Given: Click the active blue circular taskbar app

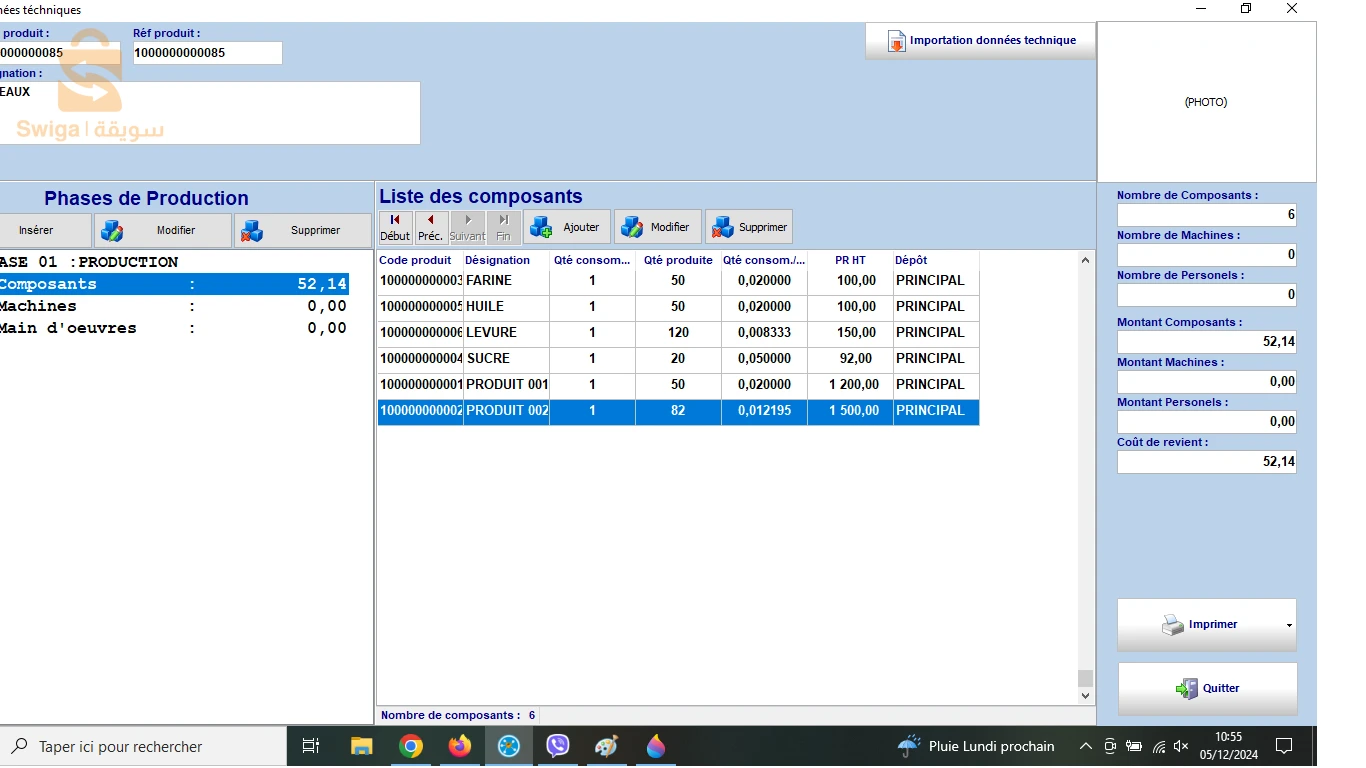Looking at the screenshot, I should [x=509, y=746].
